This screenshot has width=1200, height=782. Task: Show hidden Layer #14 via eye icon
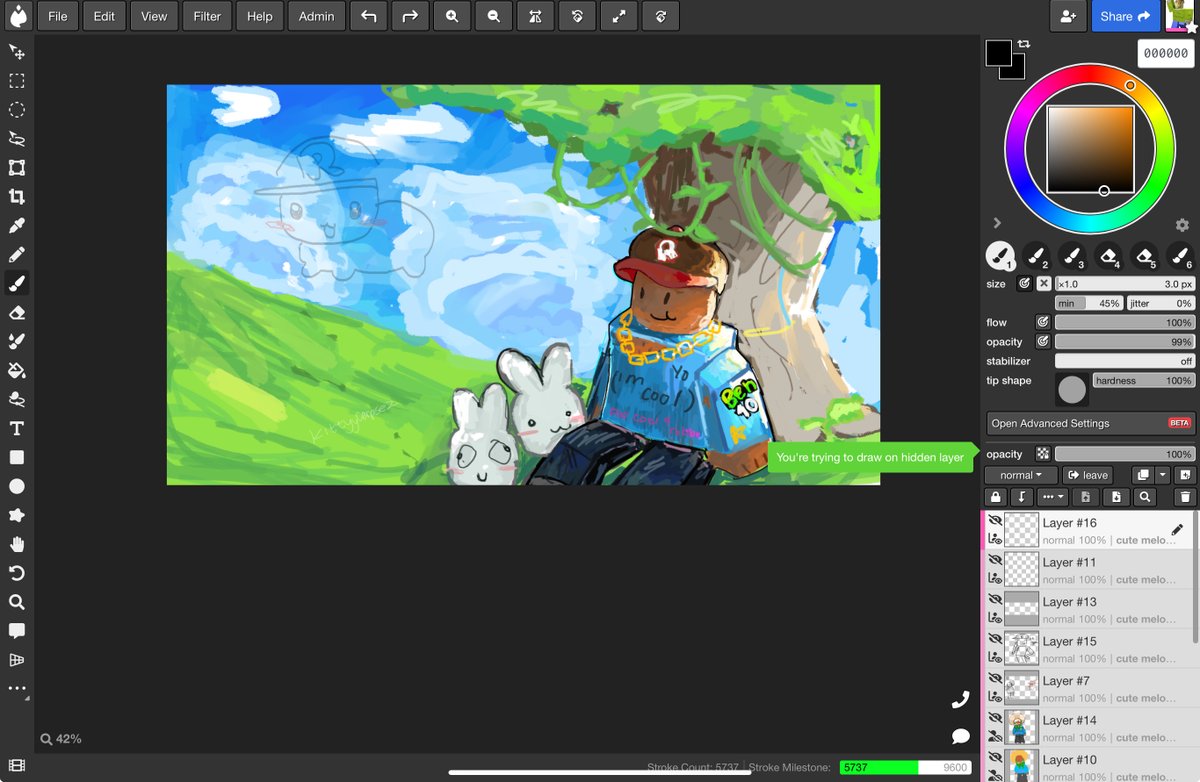click(x=995, y=718)
